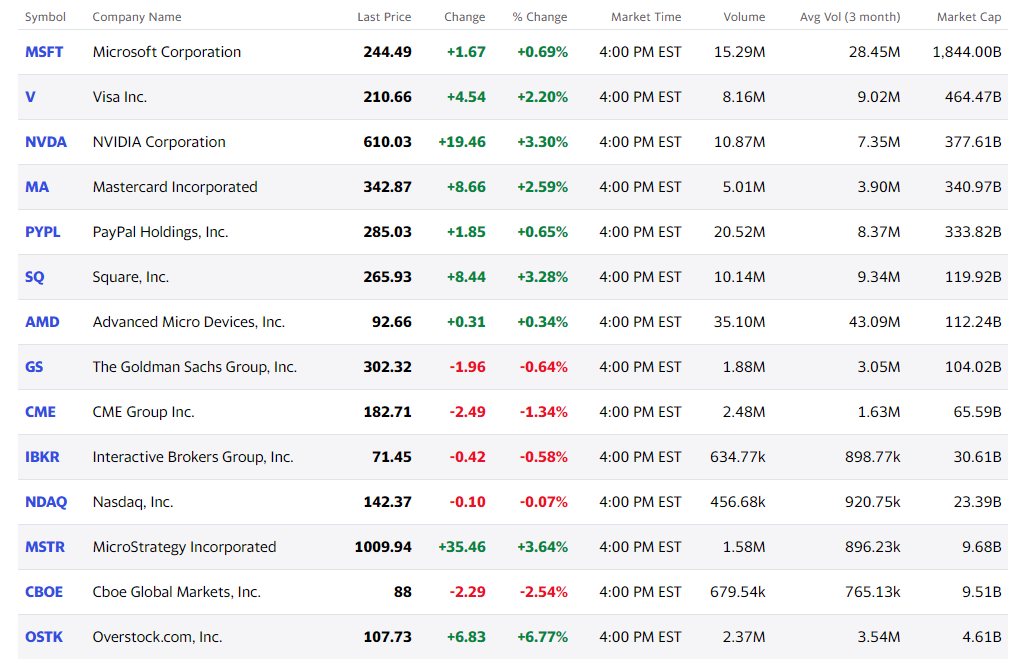
Task: Select the Square, Inc. company name
Action: pos(131,277)
